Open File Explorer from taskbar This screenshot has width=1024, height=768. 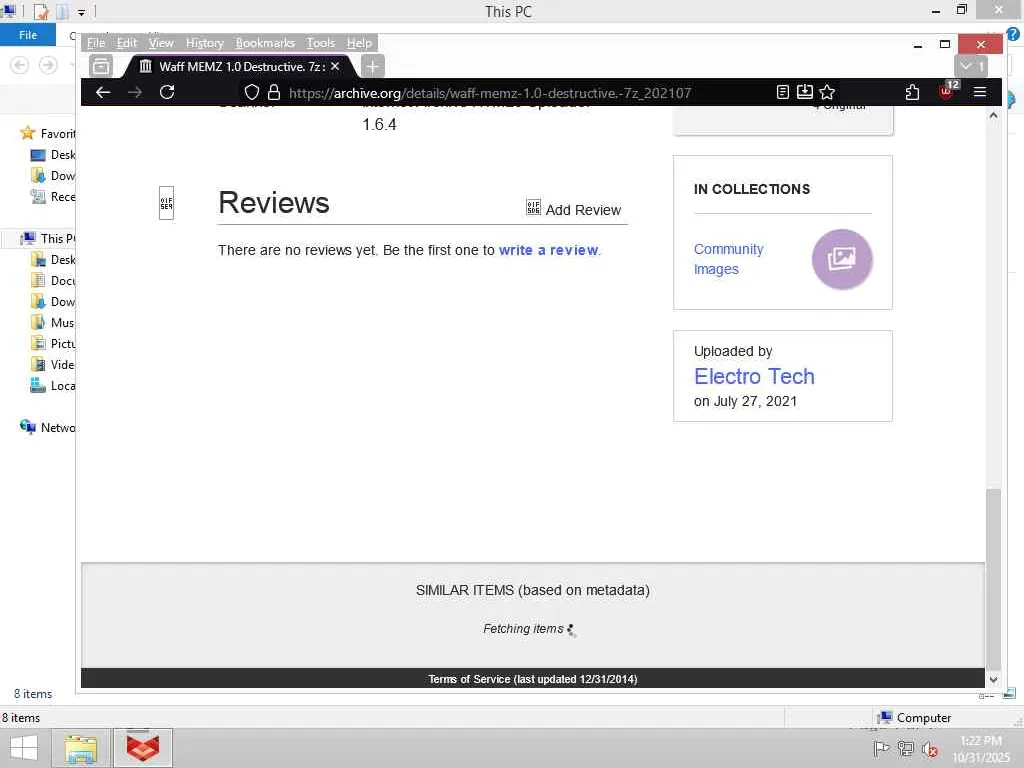click(x=81, y=748)
